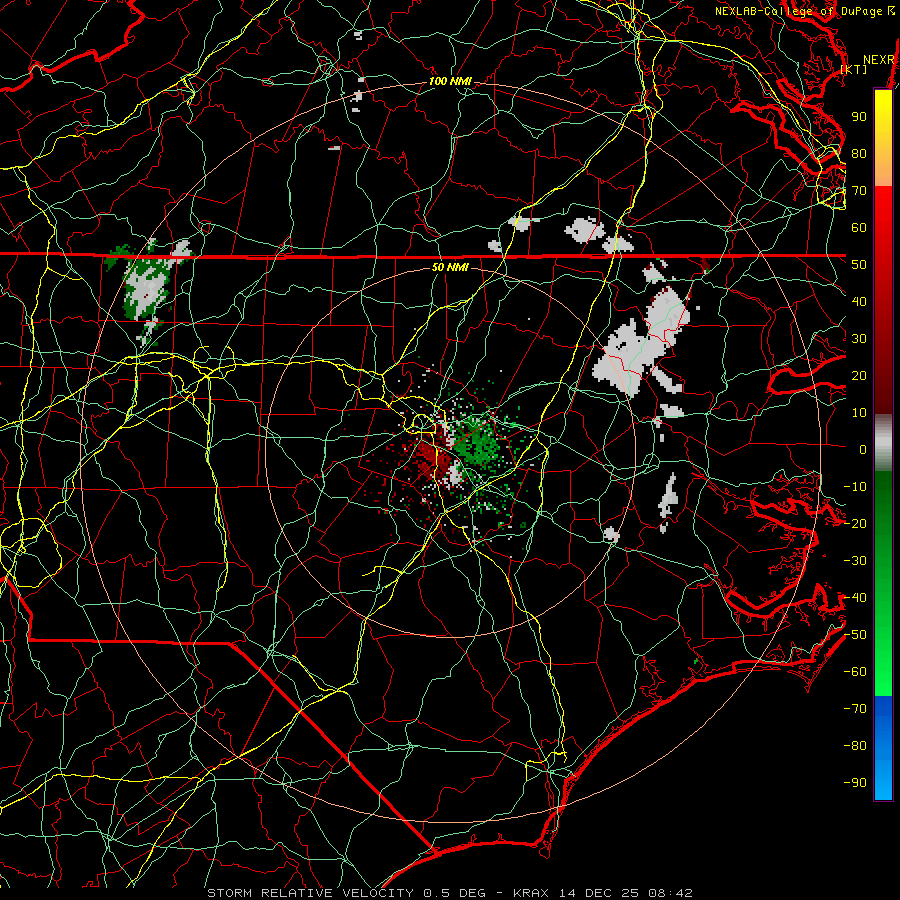
Task: Click the large gray echo east of the 50 NMI ring
Action: (x=643, y=344)
